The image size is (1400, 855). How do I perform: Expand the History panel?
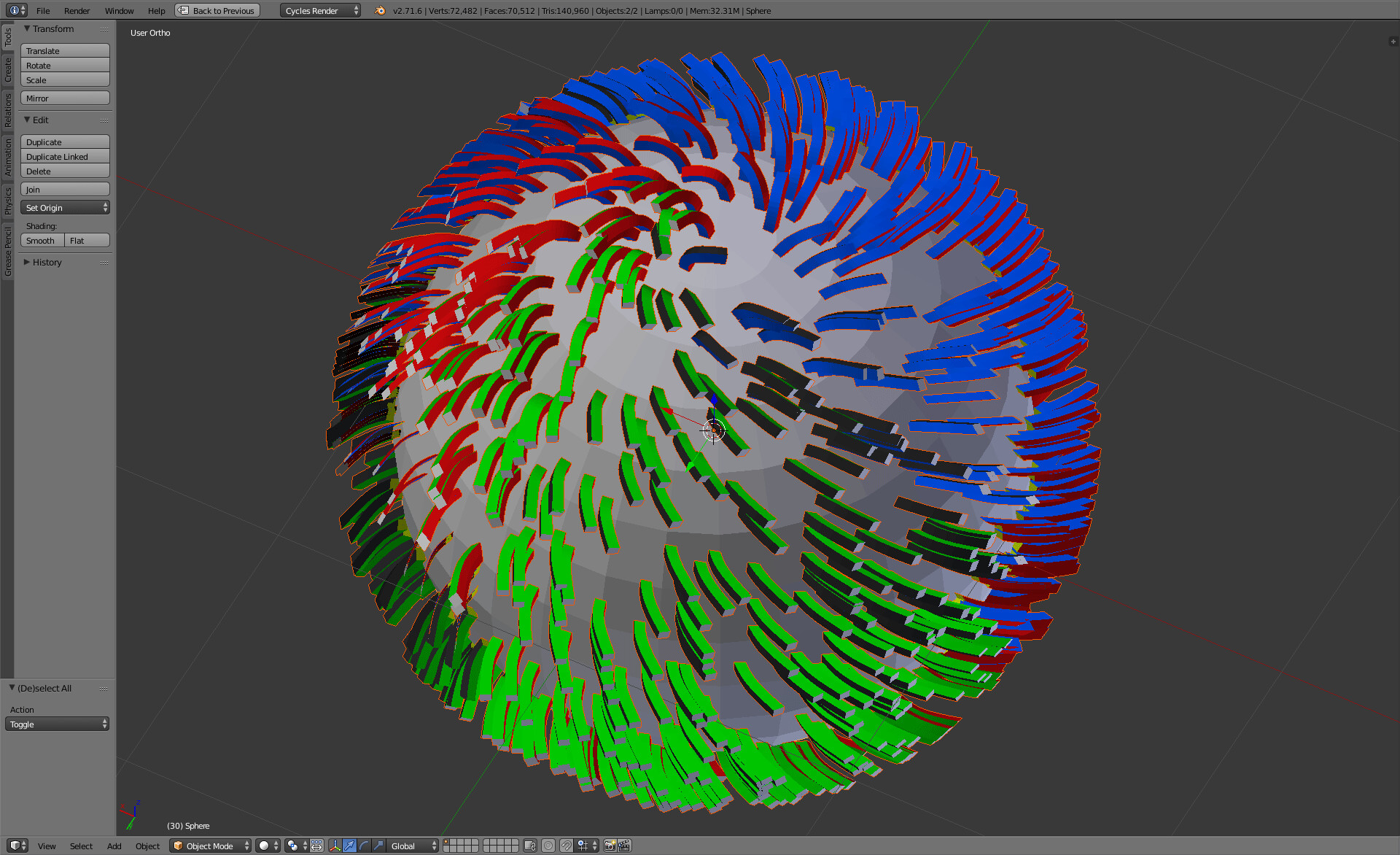pos(47,262)
